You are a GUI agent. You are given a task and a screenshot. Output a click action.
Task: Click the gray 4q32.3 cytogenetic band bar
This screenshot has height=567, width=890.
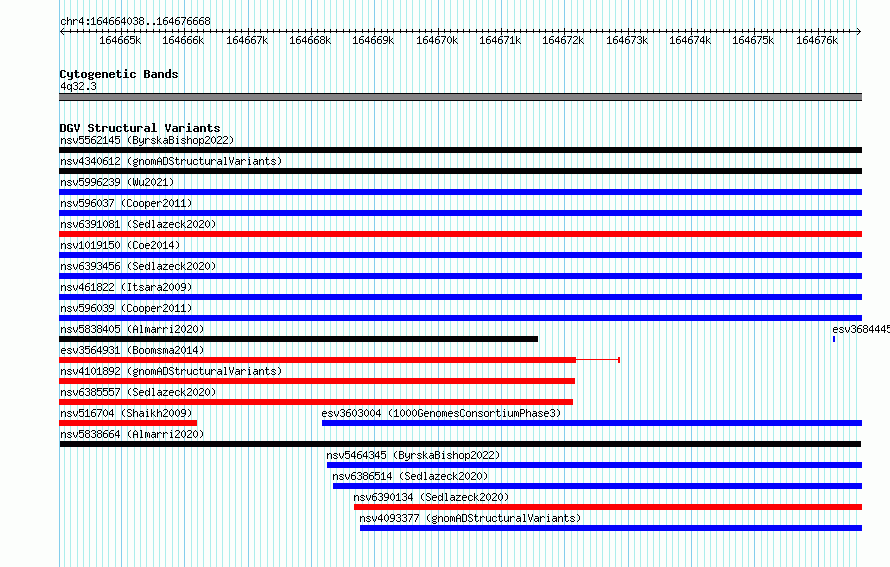(x=460, y=97)
